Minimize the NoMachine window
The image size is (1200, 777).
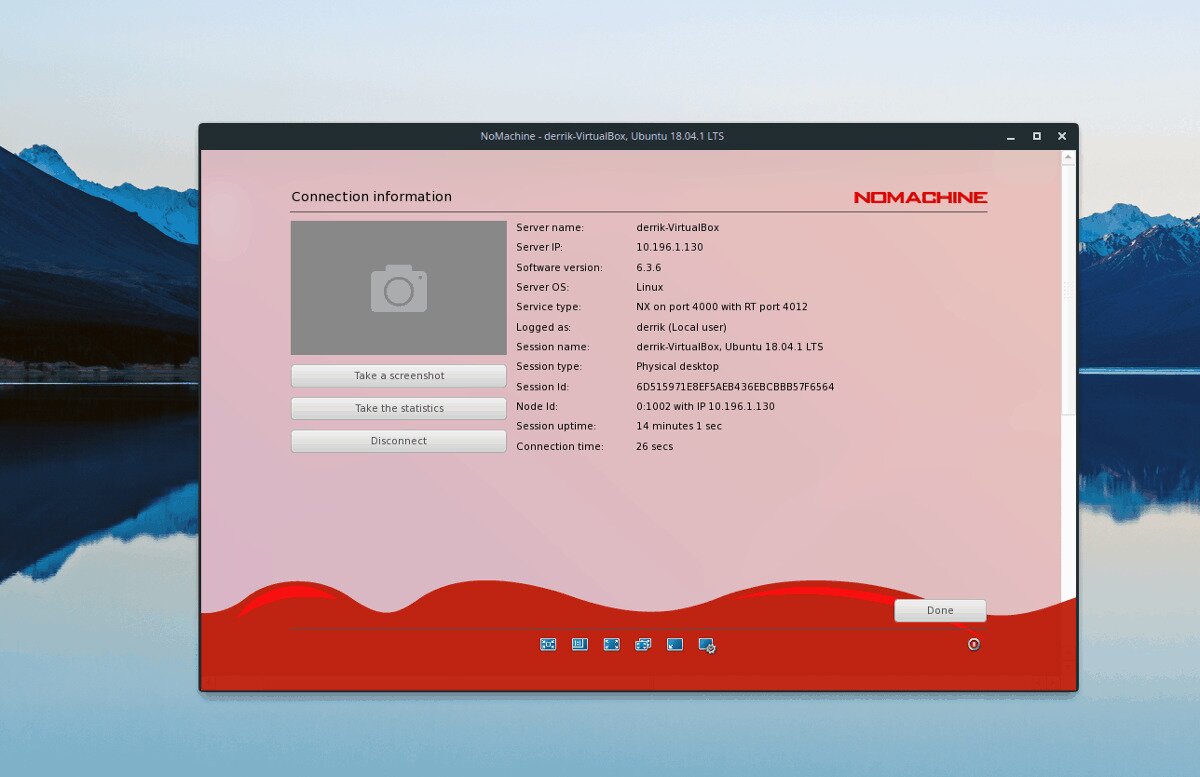1010,136
